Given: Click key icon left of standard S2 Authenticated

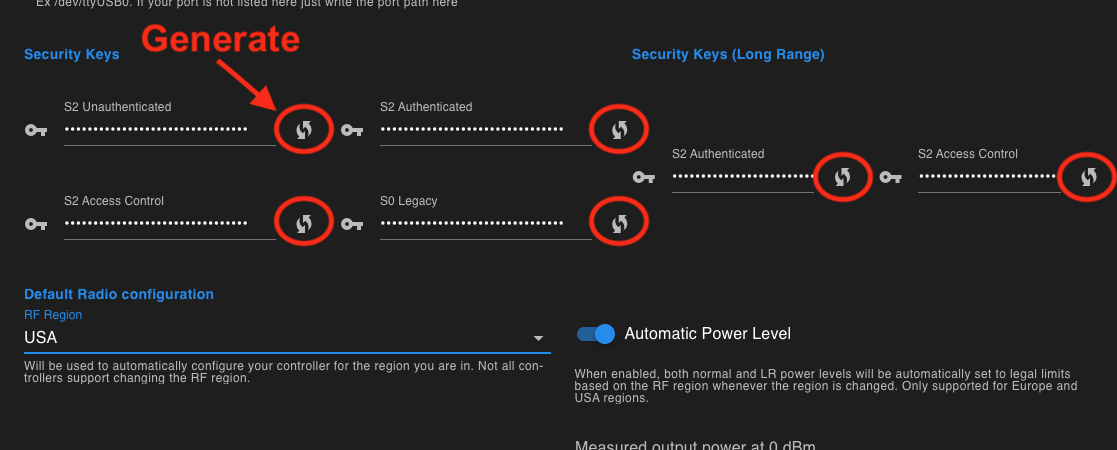Looking at the screenshot, I should coord(352,130).
